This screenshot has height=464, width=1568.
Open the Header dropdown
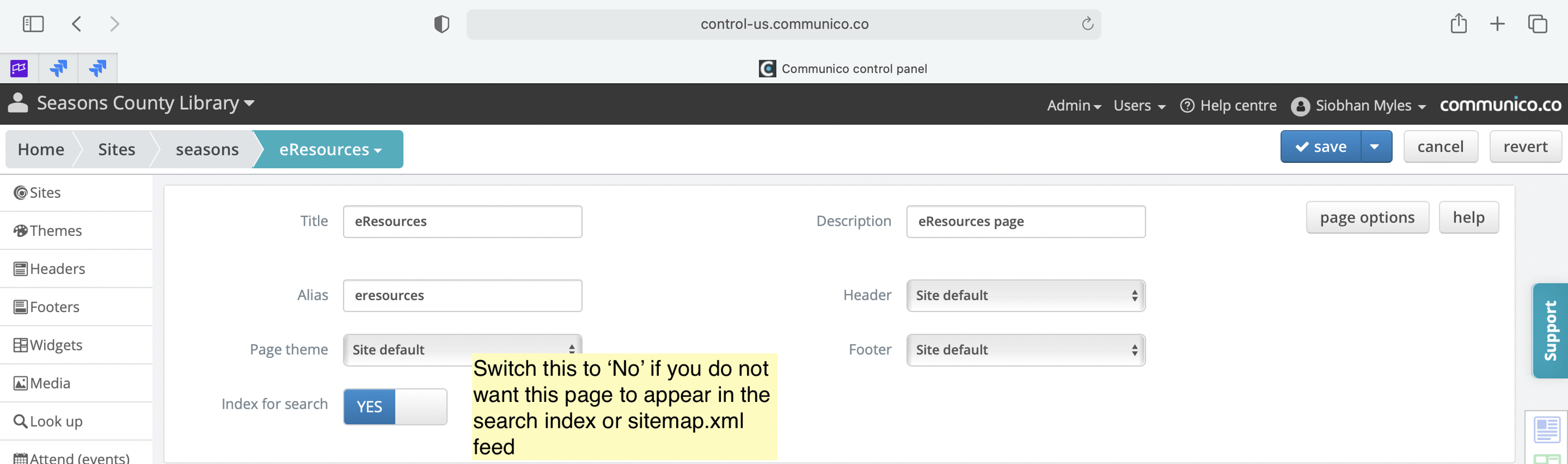pos(1025,296)
